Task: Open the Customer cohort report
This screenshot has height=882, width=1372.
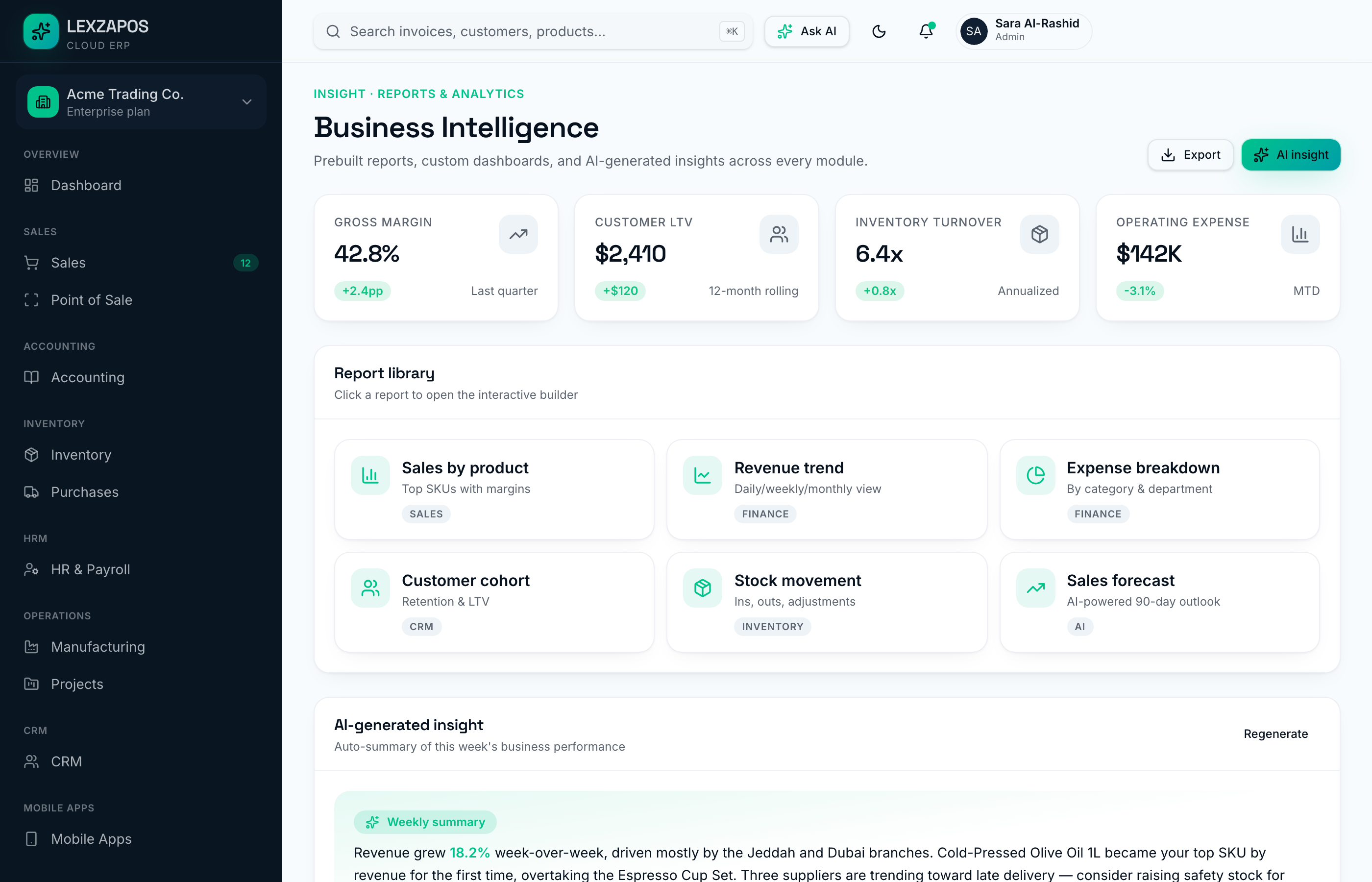Action: pyautogui.click(x=494, y=602)
